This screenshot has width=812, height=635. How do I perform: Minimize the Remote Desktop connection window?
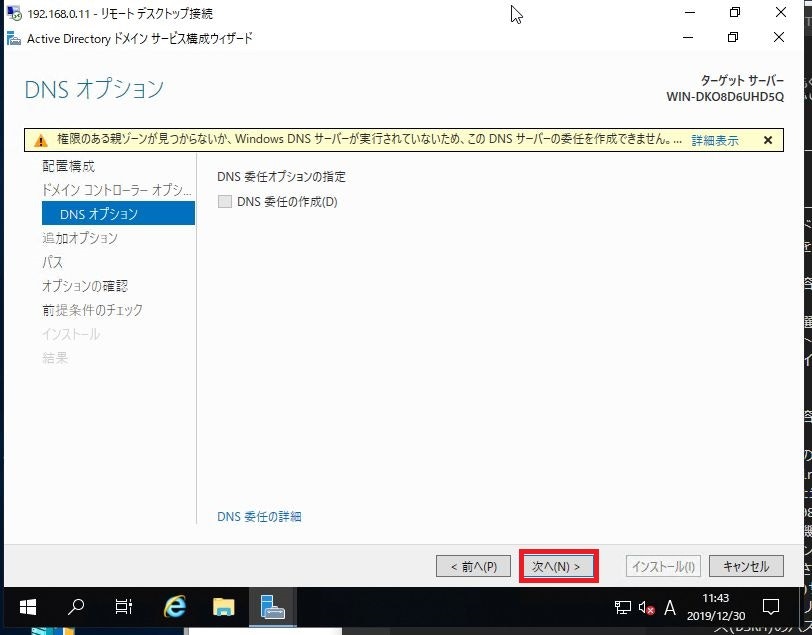(690, 12)
